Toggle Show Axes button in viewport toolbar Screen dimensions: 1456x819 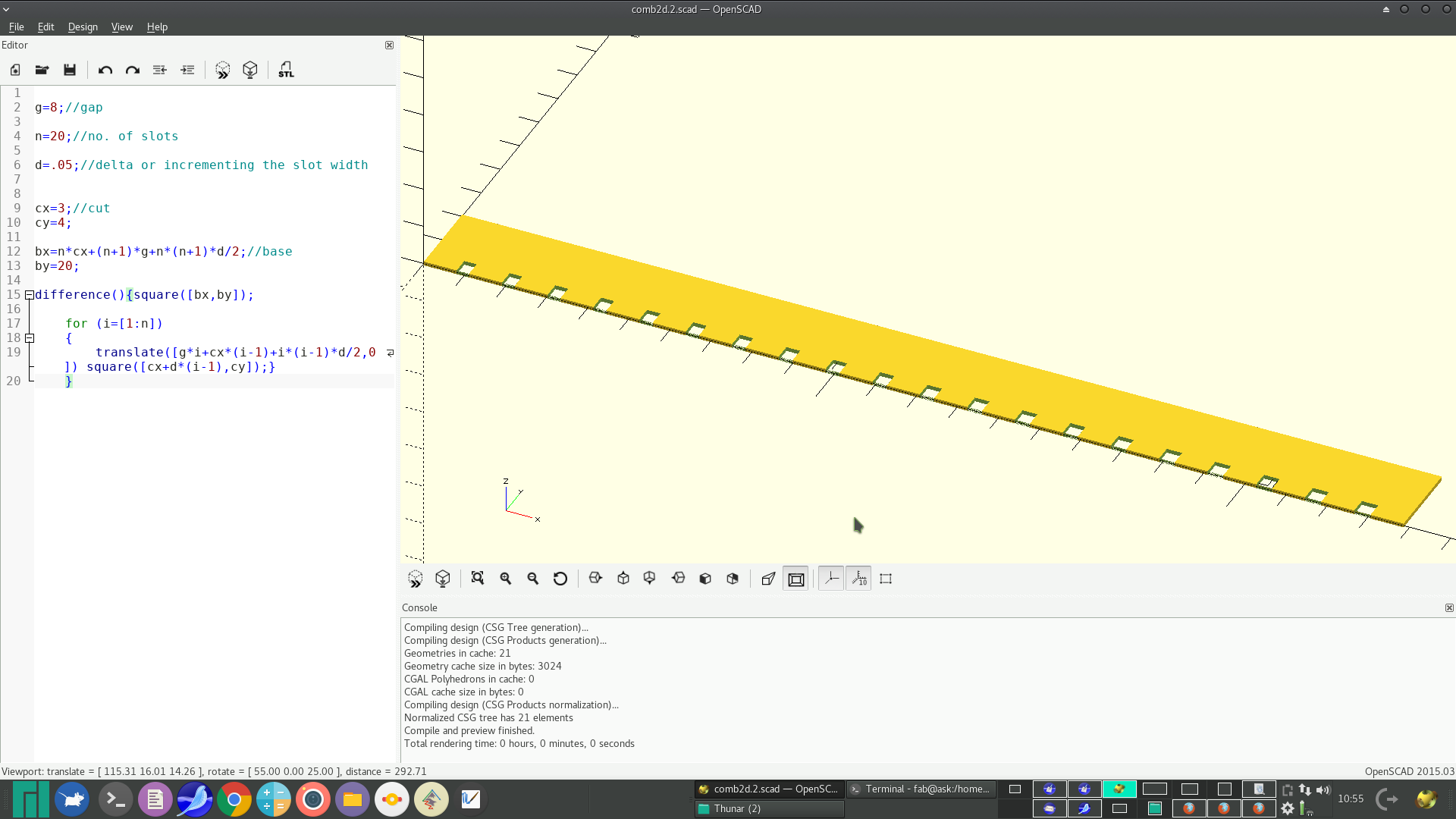[x=831, y=579]
